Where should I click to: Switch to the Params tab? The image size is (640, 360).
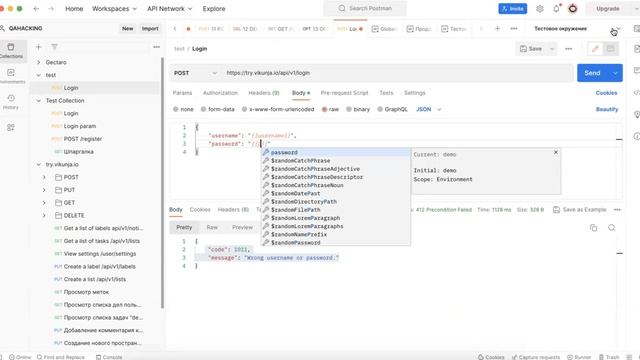click(182, 93)
